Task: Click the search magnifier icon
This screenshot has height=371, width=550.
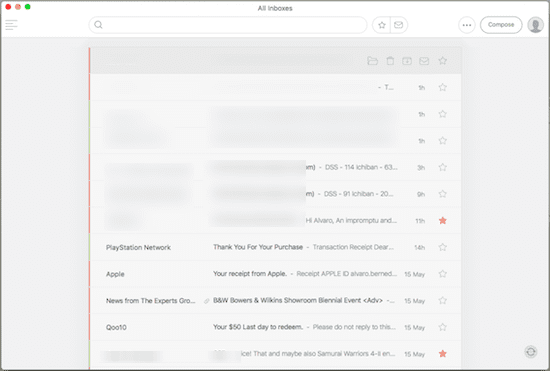Action: [99, 25]
